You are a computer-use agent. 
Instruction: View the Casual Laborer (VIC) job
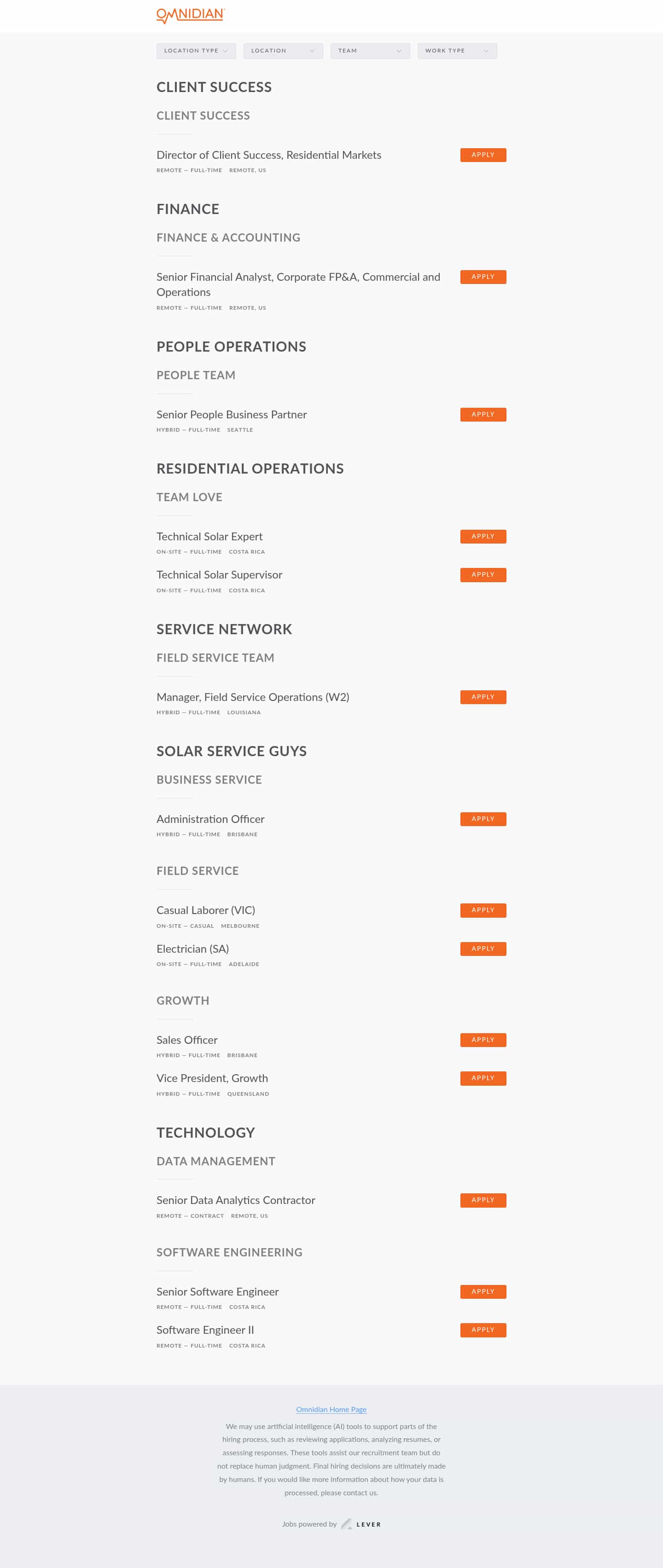206,910
